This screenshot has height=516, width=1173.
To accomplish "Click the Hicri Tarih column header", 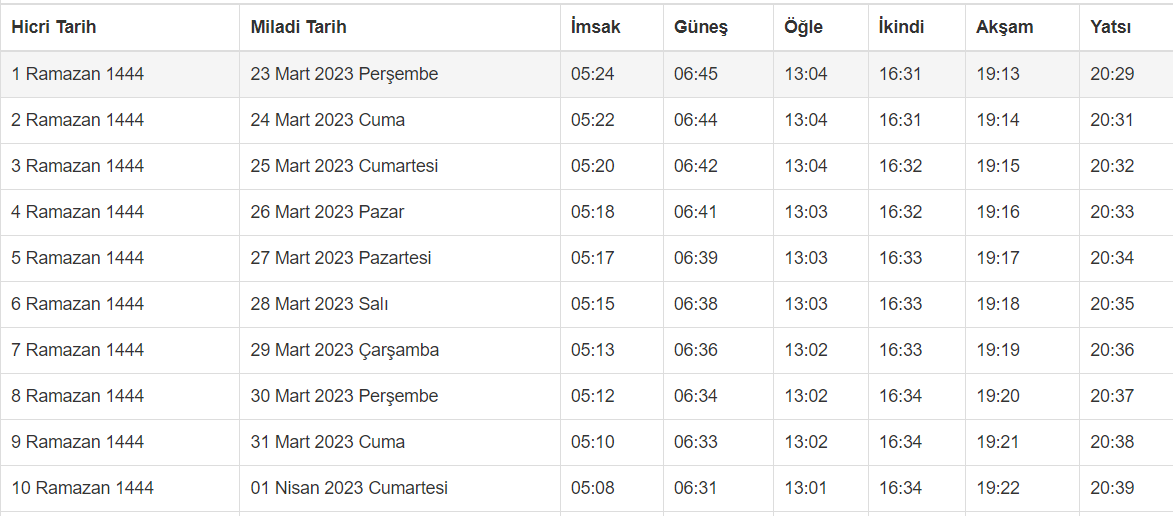I will click(54, 27).
